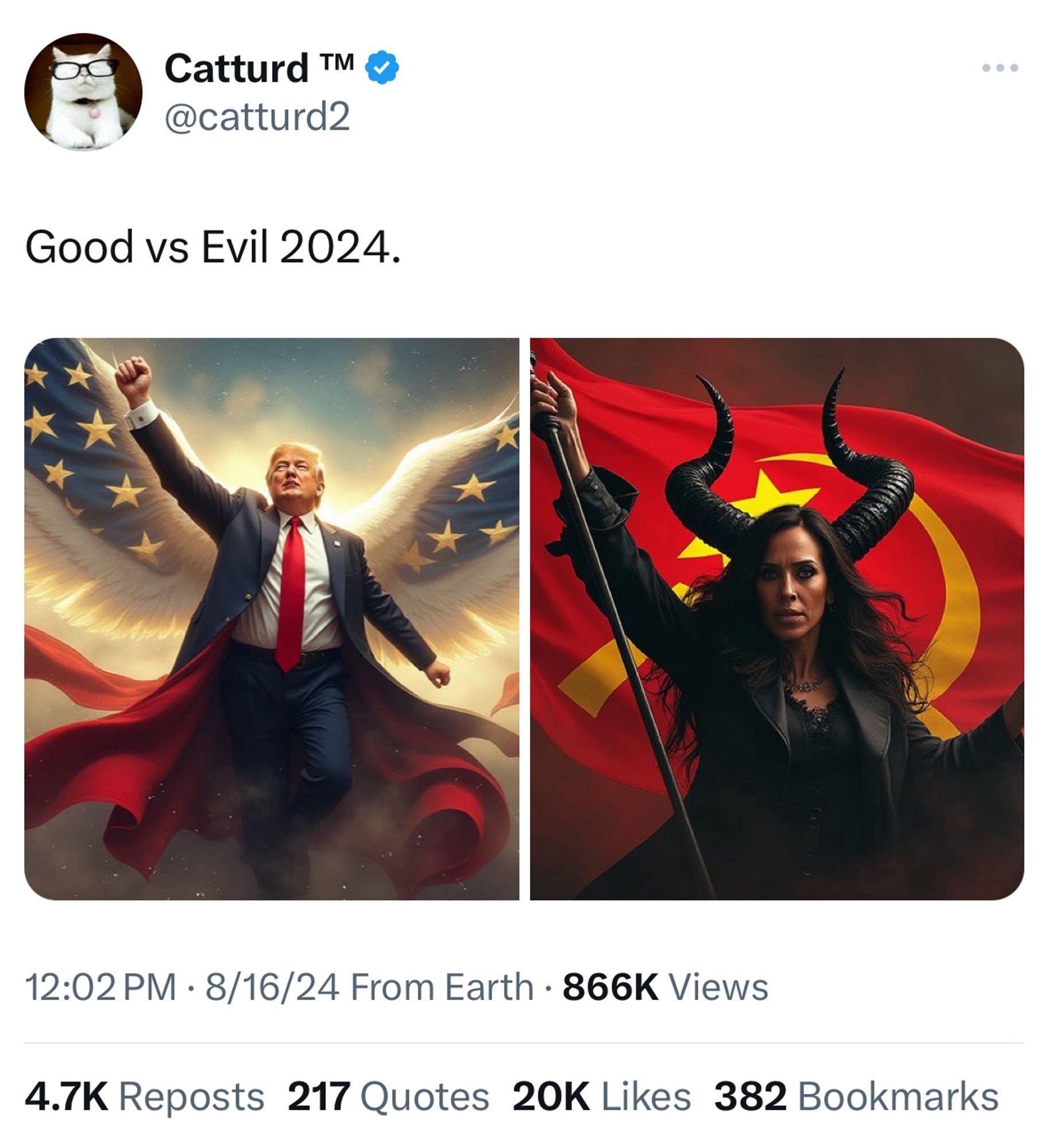Viewport: 1048px width, 1148px height.
Task: Show the 20K Likes list
Action: coord(601,1096)
